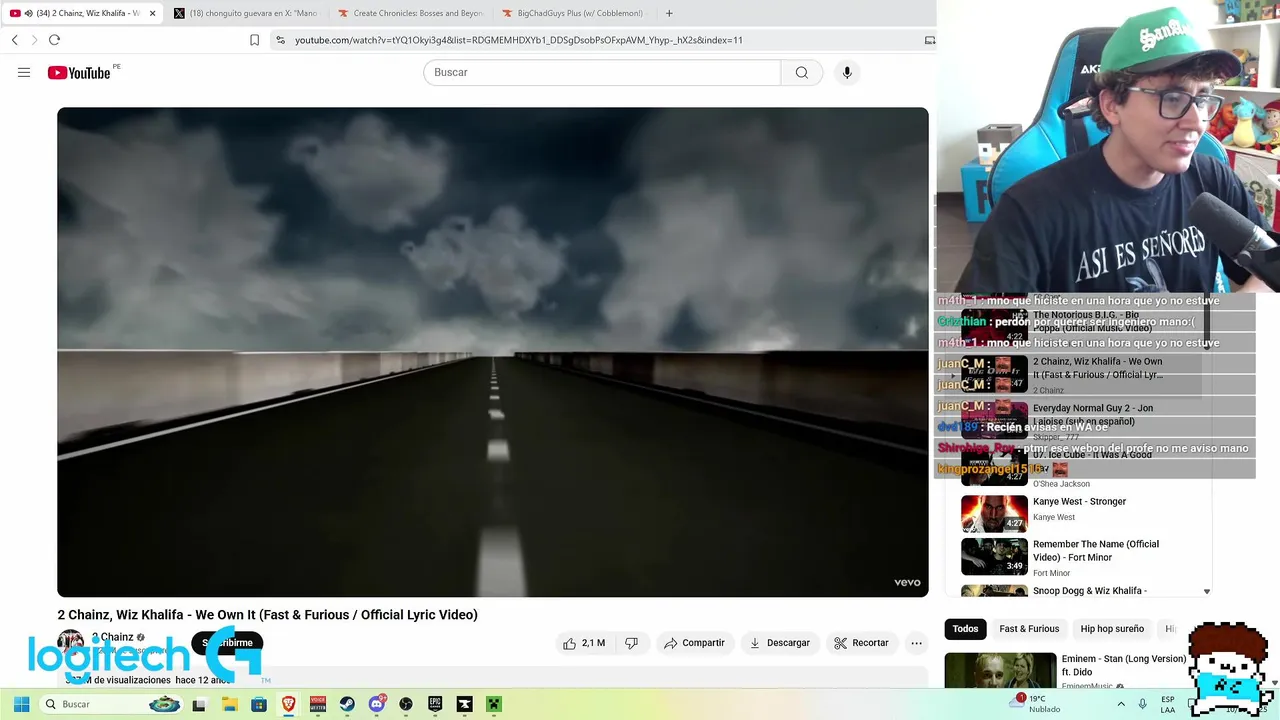The image size is (1280, 720).
Task: Open the 2 Chainz channel avatar
Action: pos(70,643)
